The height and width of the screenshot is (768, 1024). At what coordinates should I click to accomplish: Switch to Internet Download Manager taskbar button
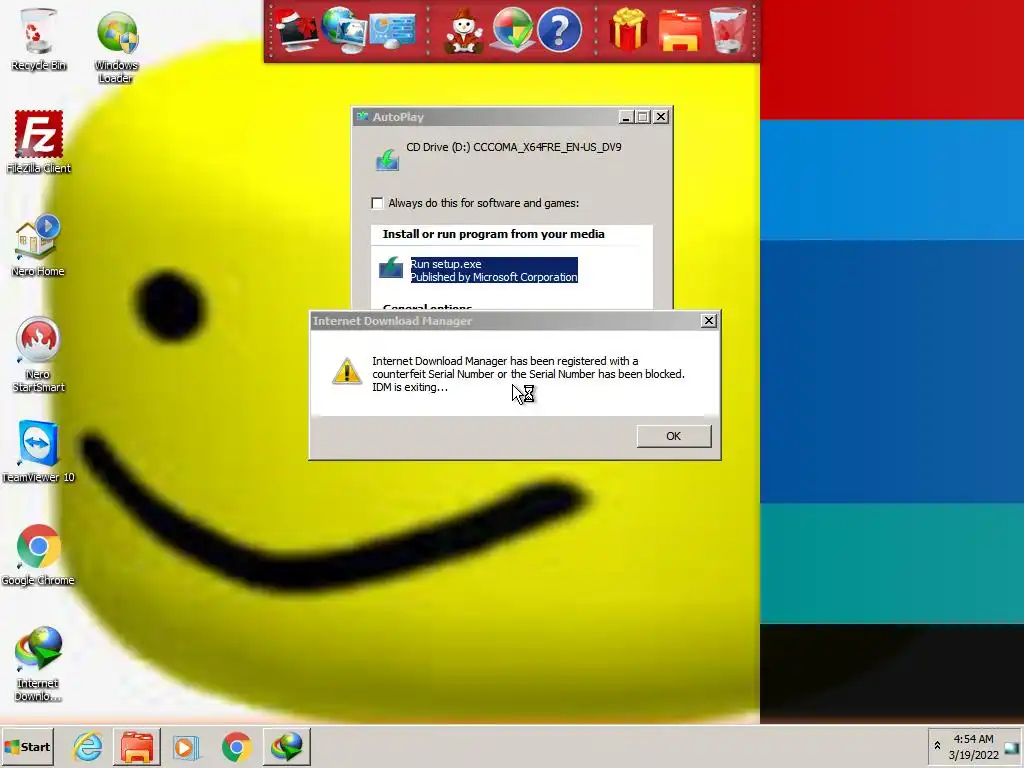pos(287,746)
